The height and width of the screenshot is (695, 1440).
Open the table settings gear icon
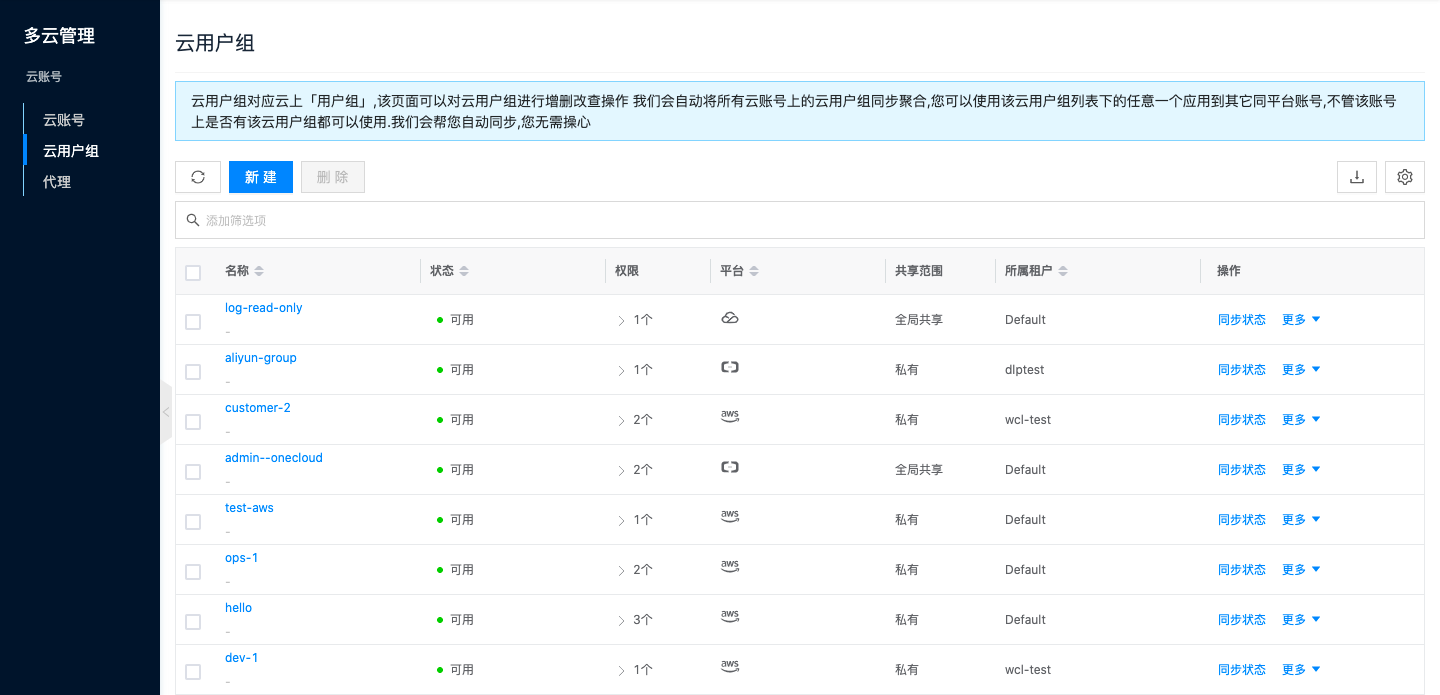coord(1405,177)
